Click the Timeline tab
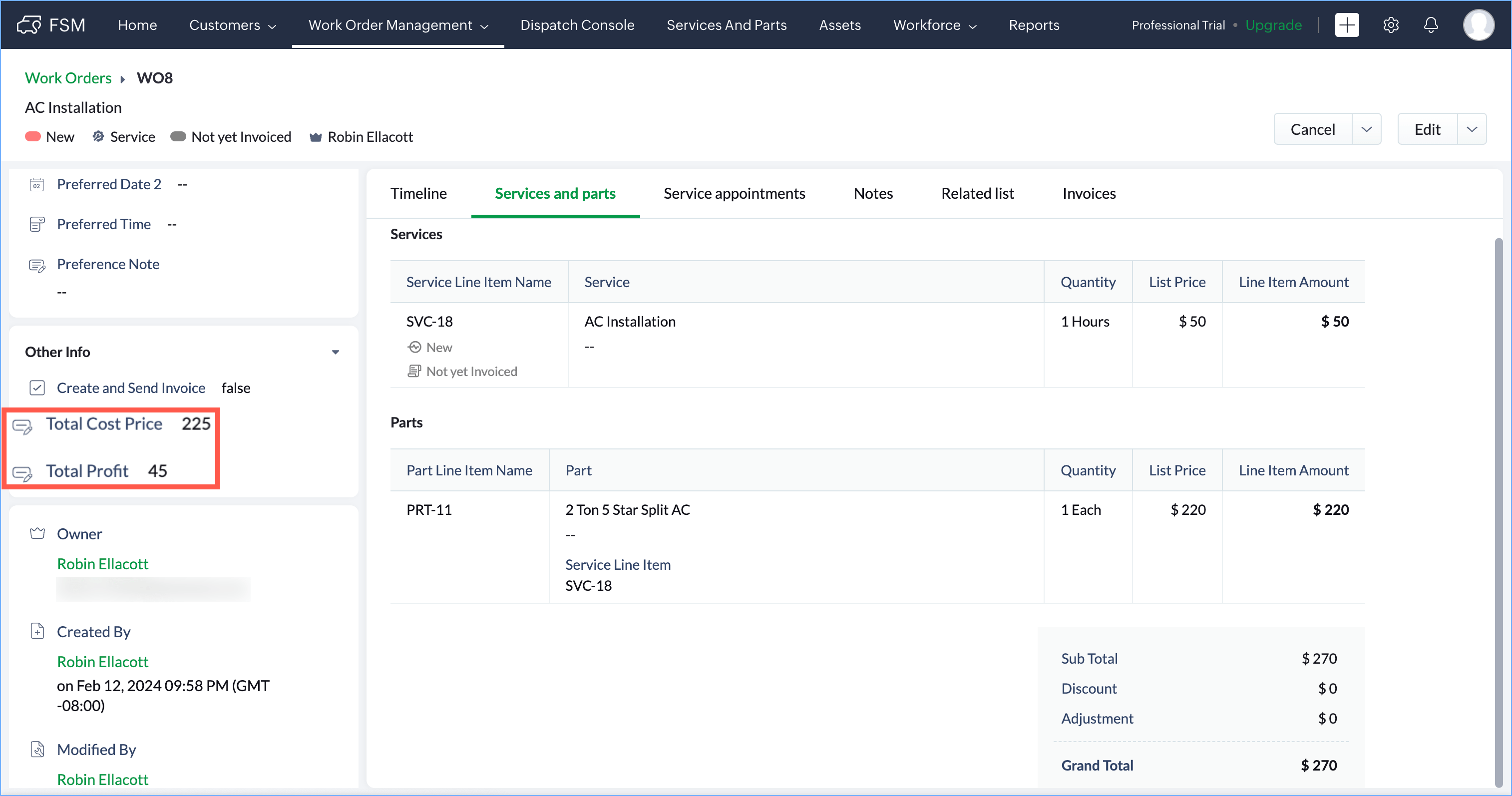1512x796 pixels. (x=418, y=192)
